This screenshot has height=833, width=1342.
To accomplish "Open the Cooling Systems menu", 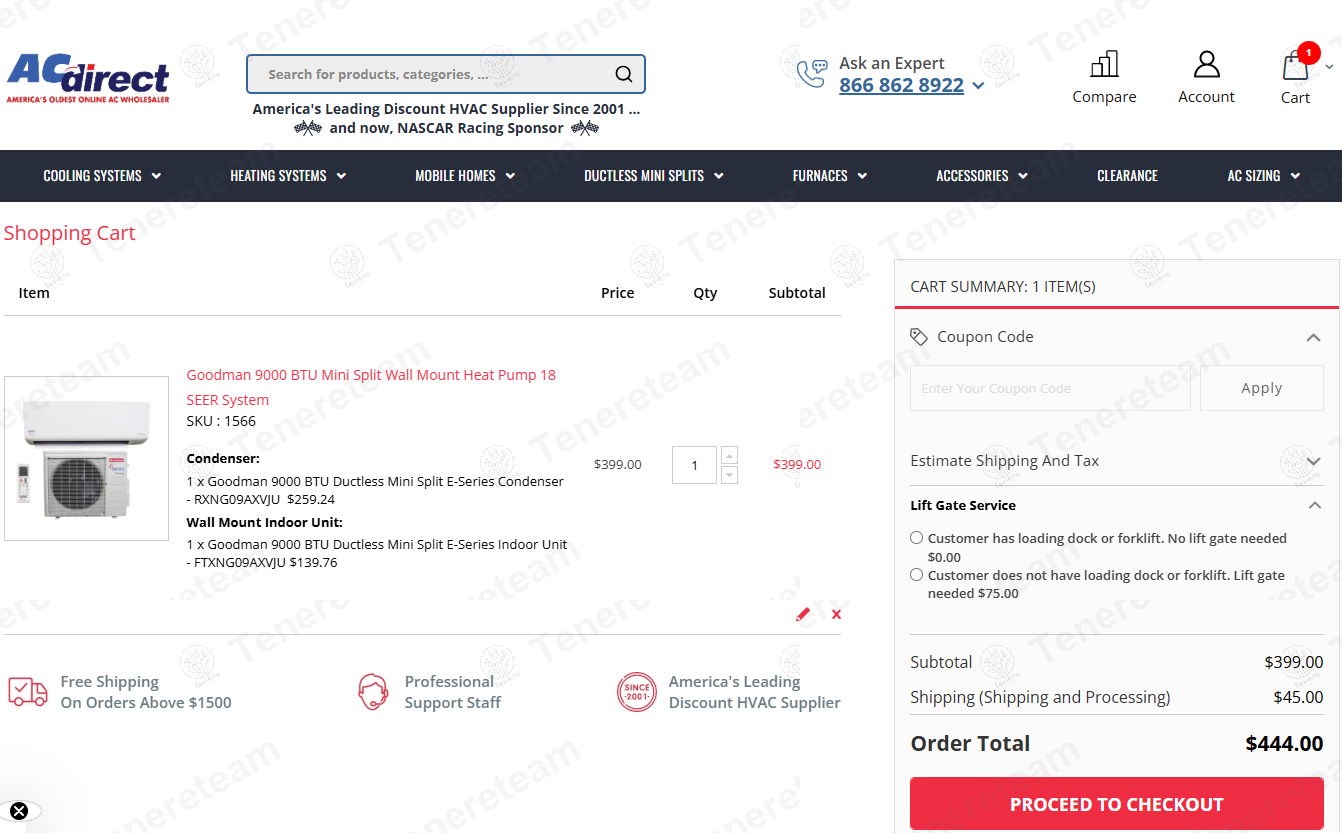I will (102, 176).
